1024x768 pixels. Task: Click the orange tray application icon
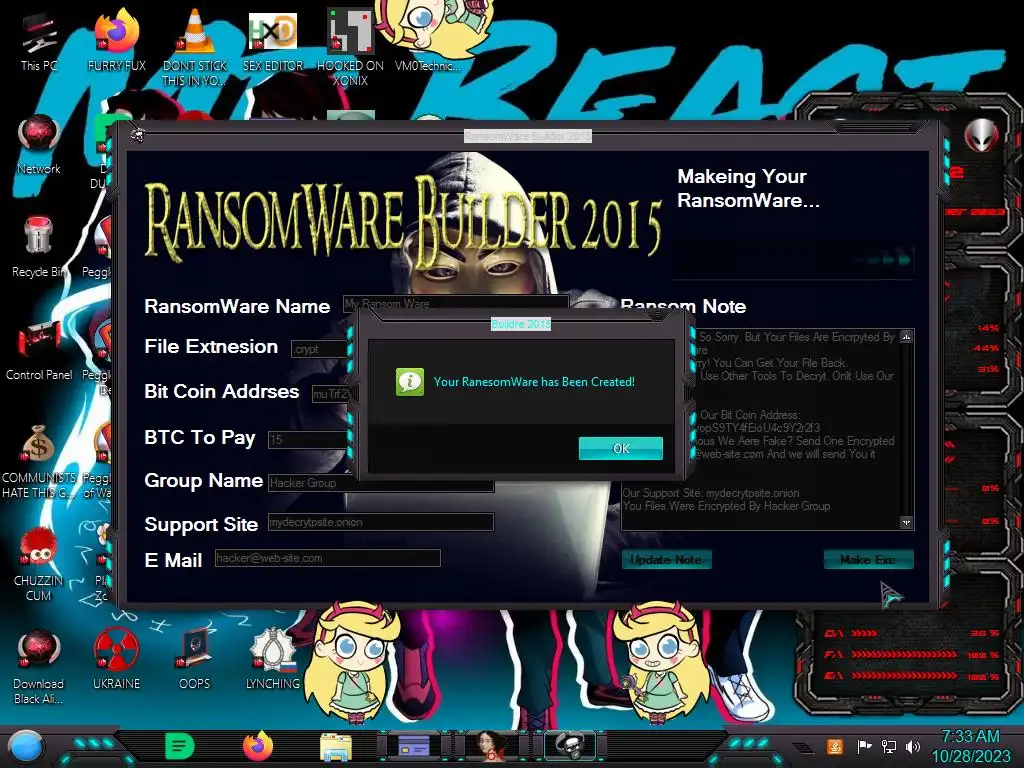coord(835,746)
